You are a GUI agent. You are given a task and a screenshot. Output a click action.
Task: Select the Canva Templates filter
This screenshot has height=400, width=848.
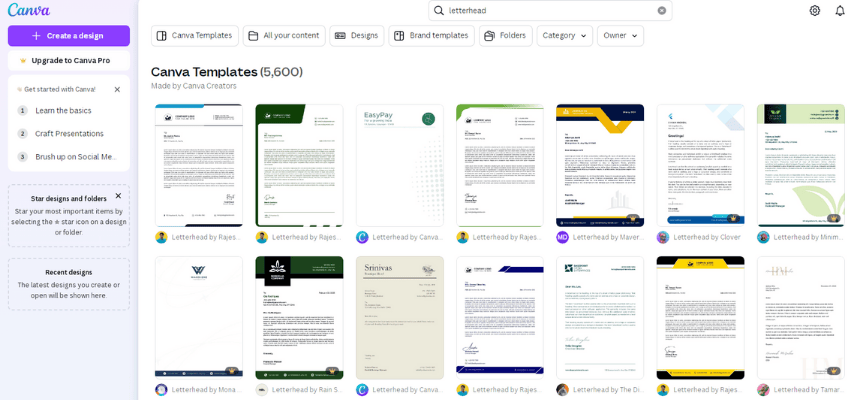[195, 36]
